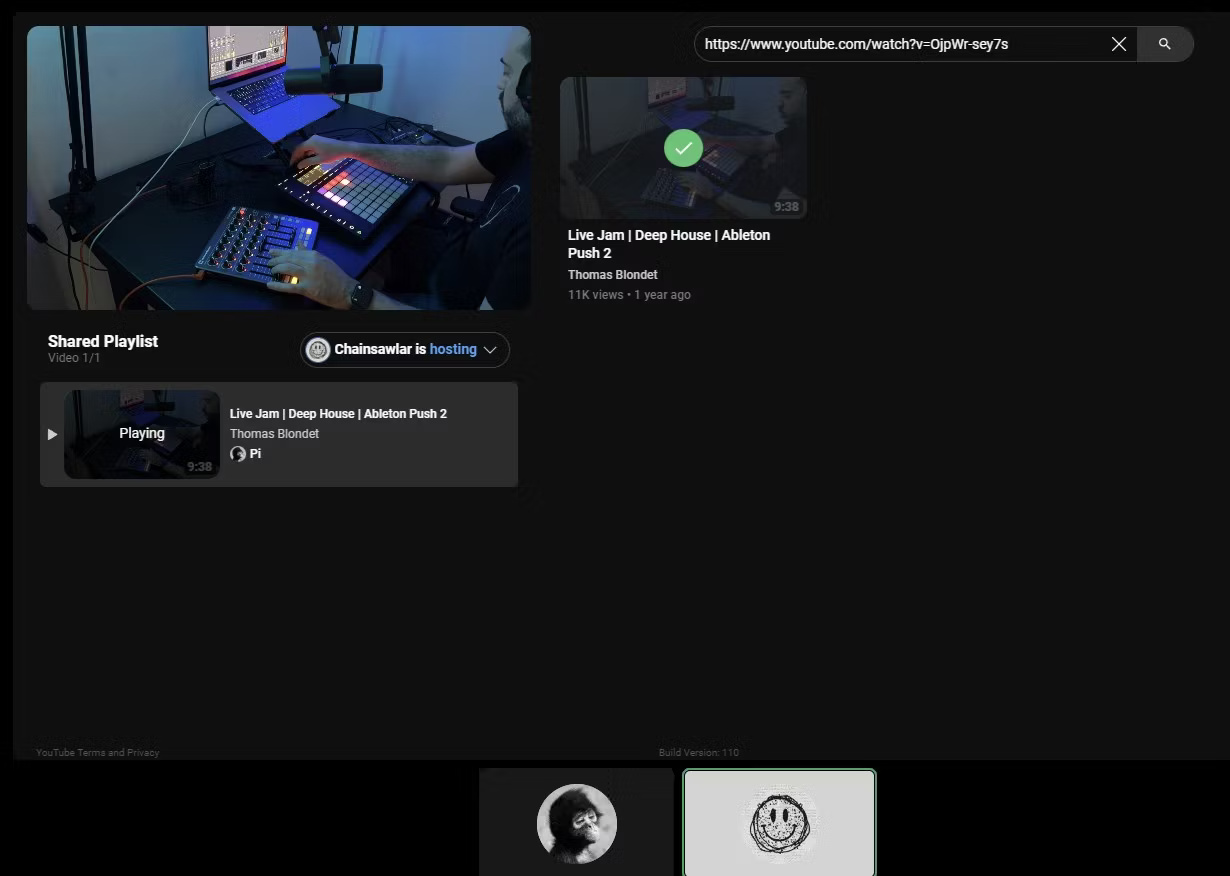Click the green checkmark on the search result thumbnail
The width and height of the screenshot is (1230, 876).
pos(683,148)
